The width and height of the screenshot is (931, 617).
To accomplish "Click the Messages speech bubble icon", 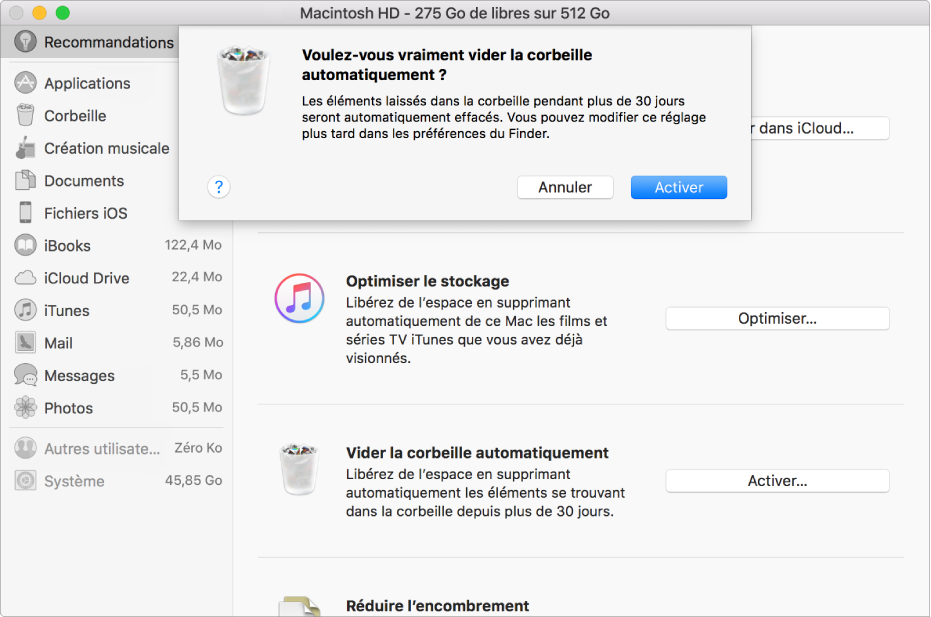I will pos(25,375).
